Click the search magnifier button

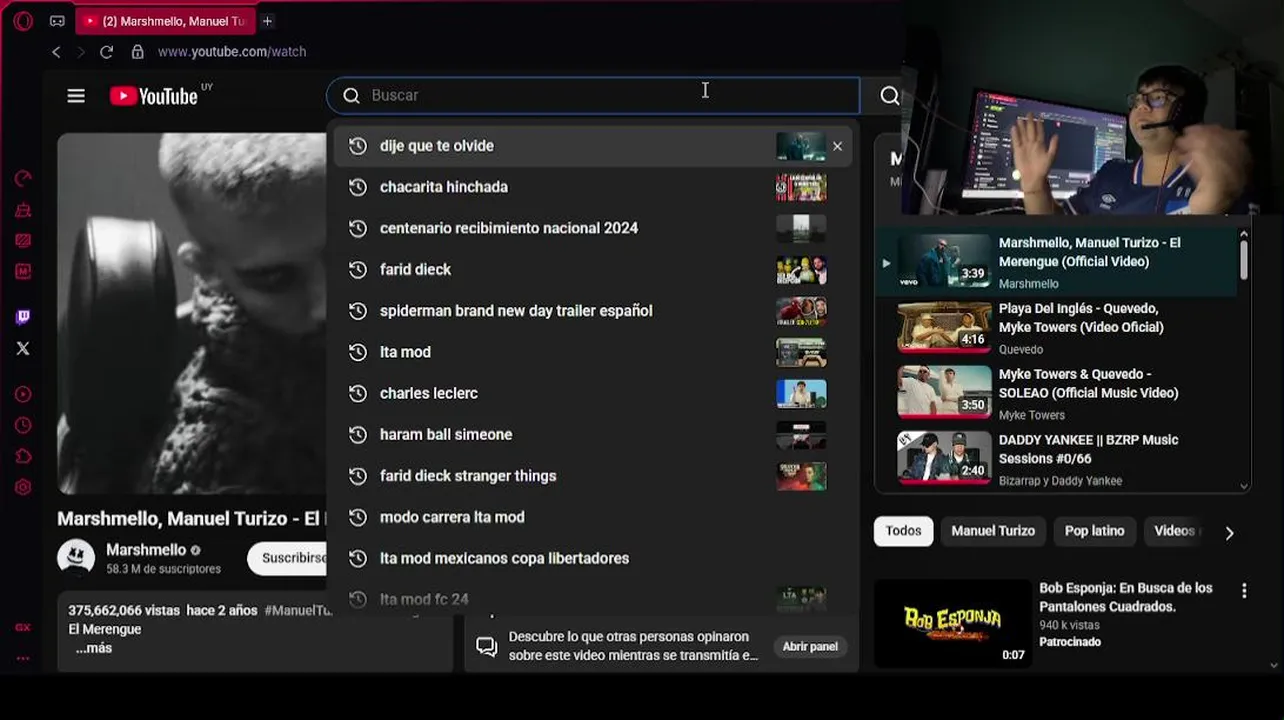coord(889,95)
